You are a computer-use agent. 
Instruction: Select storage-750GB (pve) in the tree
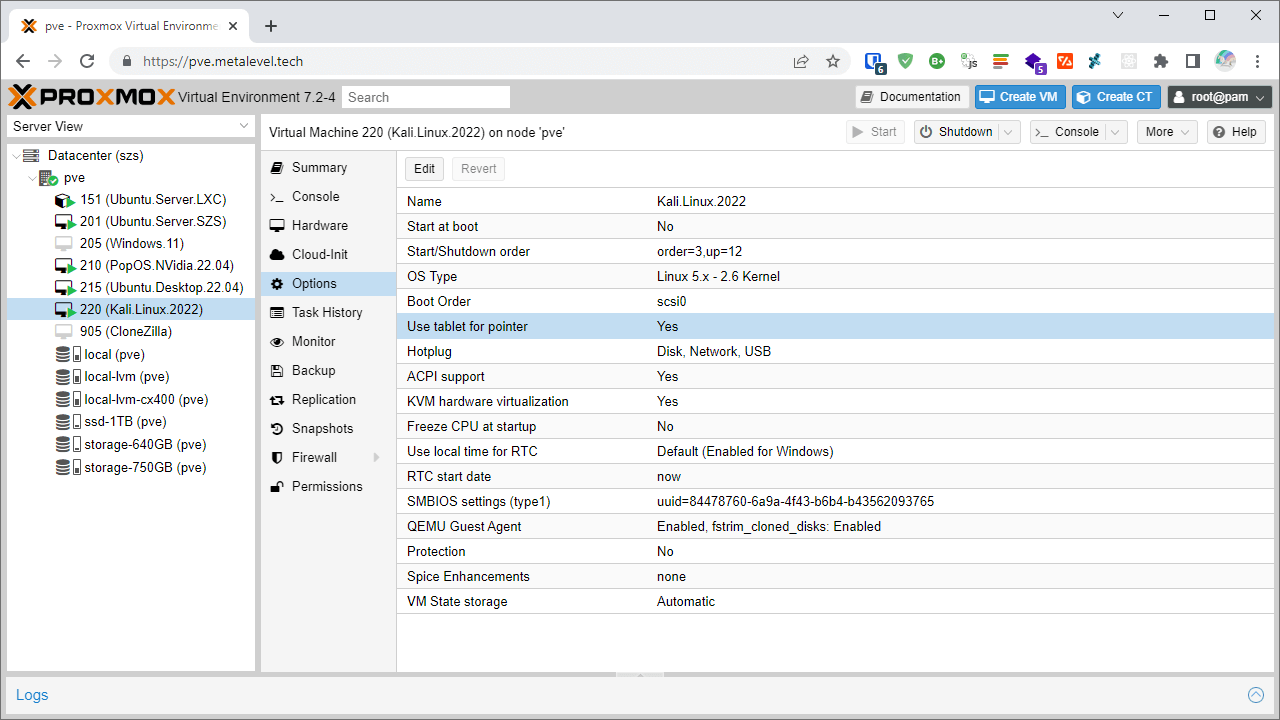pos(131,467)
